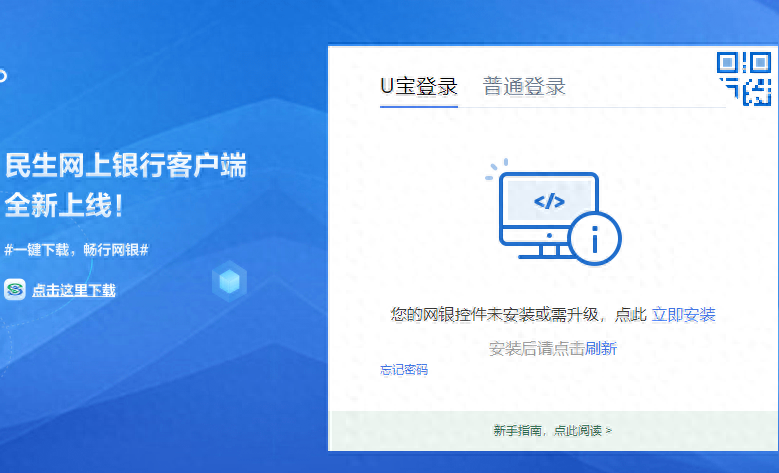Click the 刷新 link after install
The image size is (779, 473).
click(x=601, y=348)
